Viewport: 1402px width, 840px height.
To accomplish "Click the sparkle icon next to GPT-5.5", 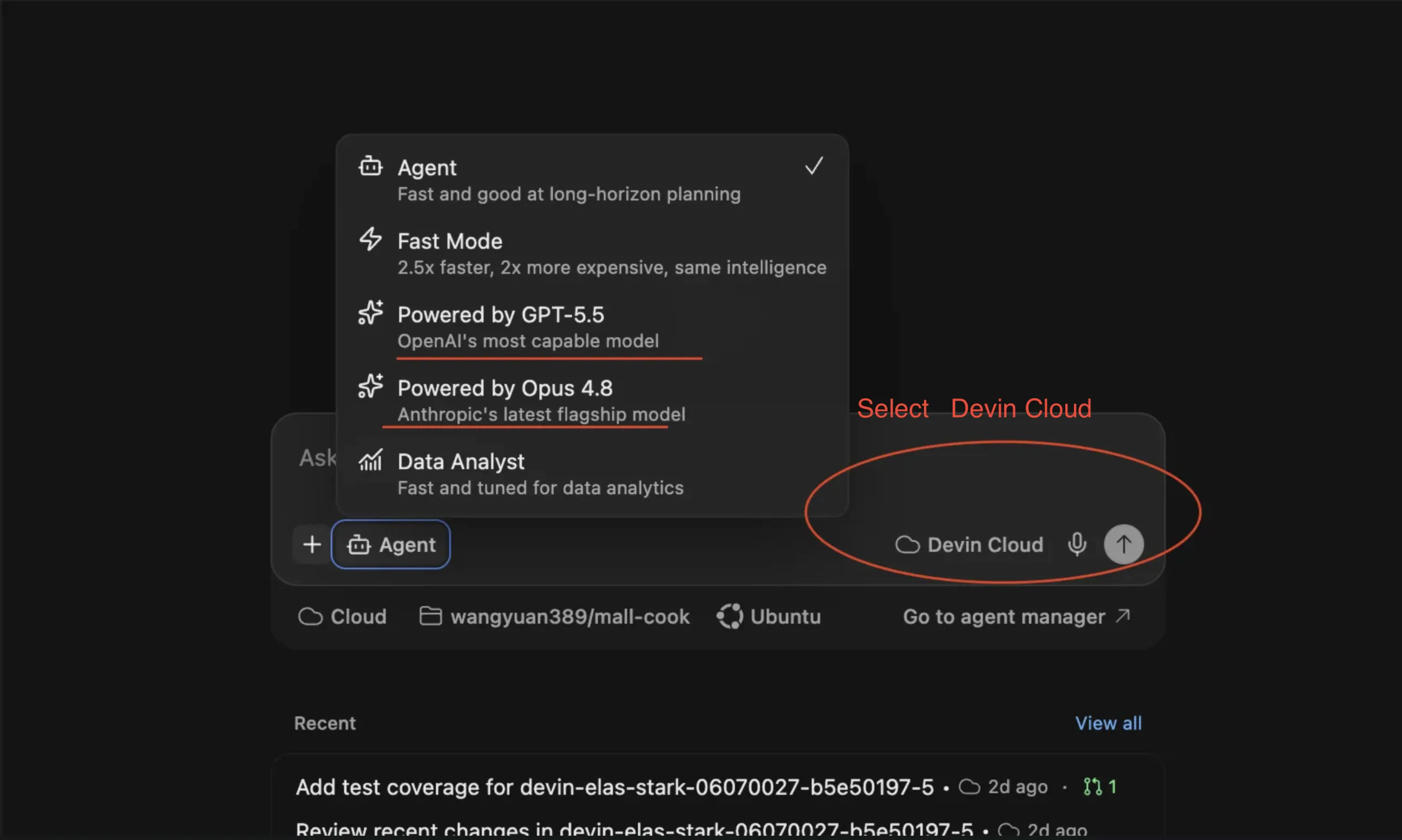I will [371, 312].
